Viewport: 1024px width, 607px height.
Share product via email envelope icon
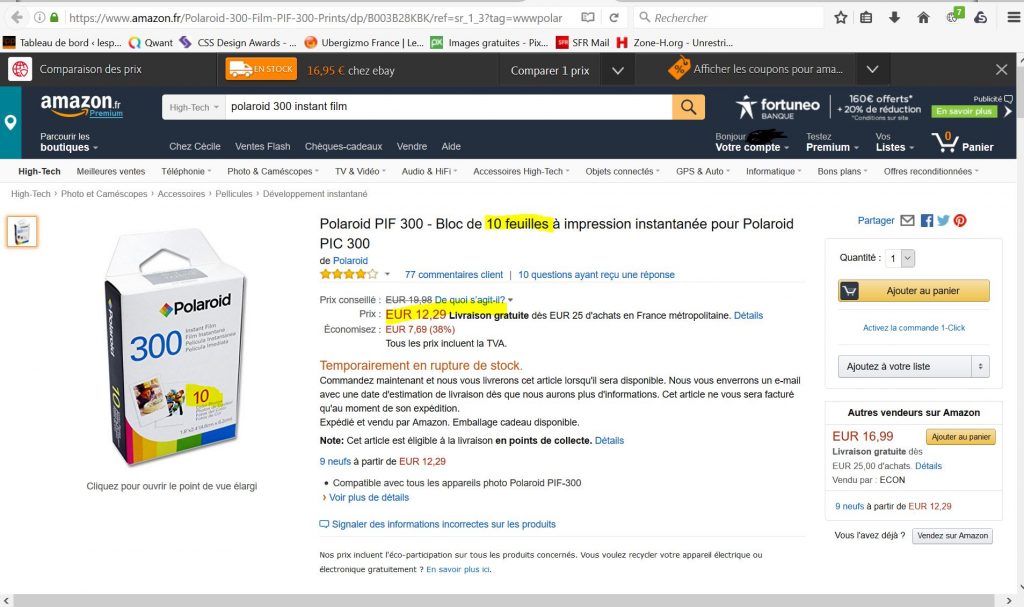(x=907, y=221)
